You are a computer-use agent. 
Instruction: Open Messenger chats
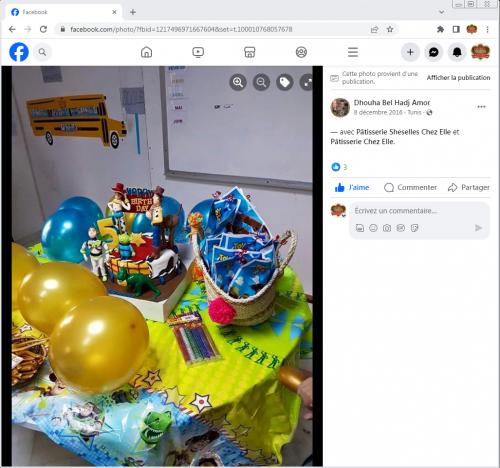click(x=434, y=52)
